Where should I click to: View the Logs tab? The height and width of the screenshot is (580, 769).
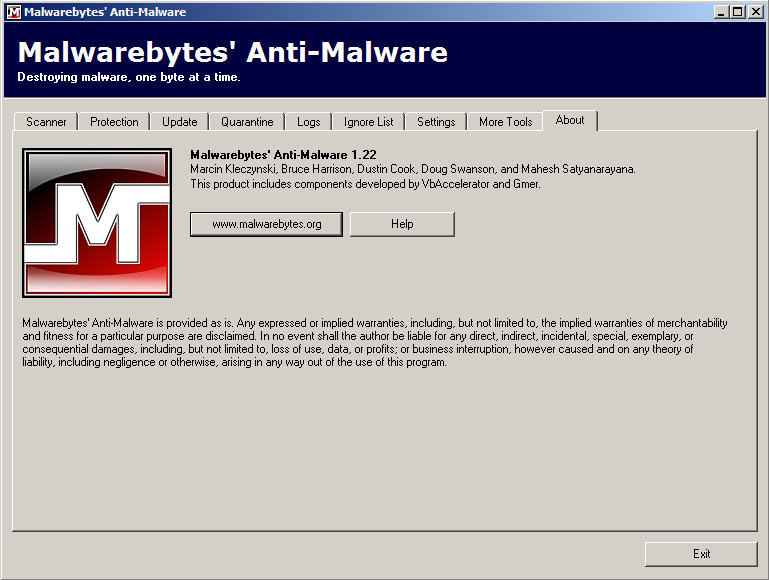[308, 122]
